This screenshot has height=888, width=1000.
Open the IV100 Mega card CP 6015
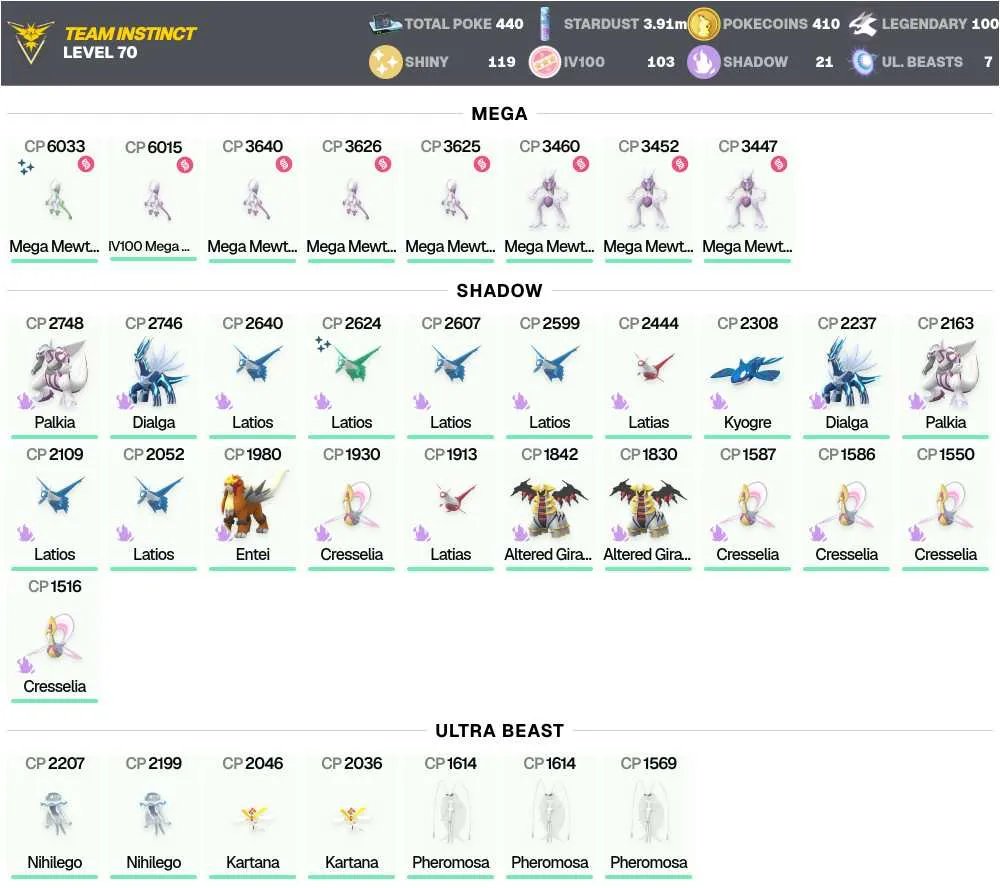tap(153, 199)
